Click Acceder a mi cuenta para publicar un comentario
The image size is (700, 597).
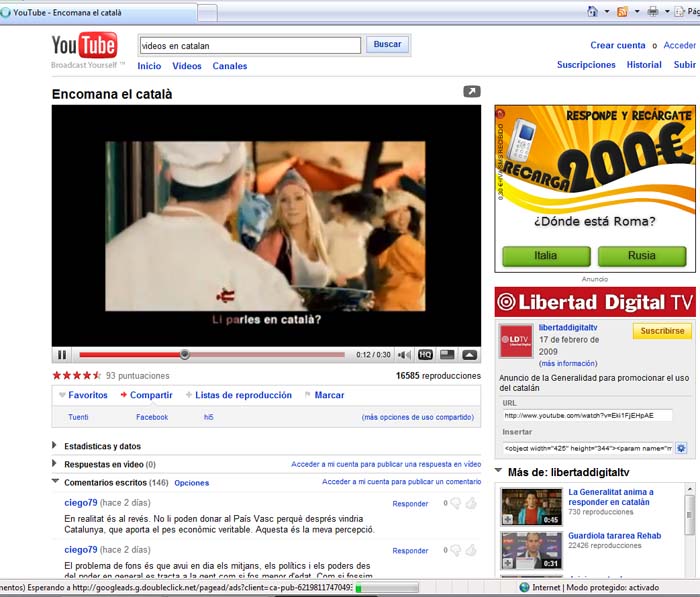click(401, 482)
